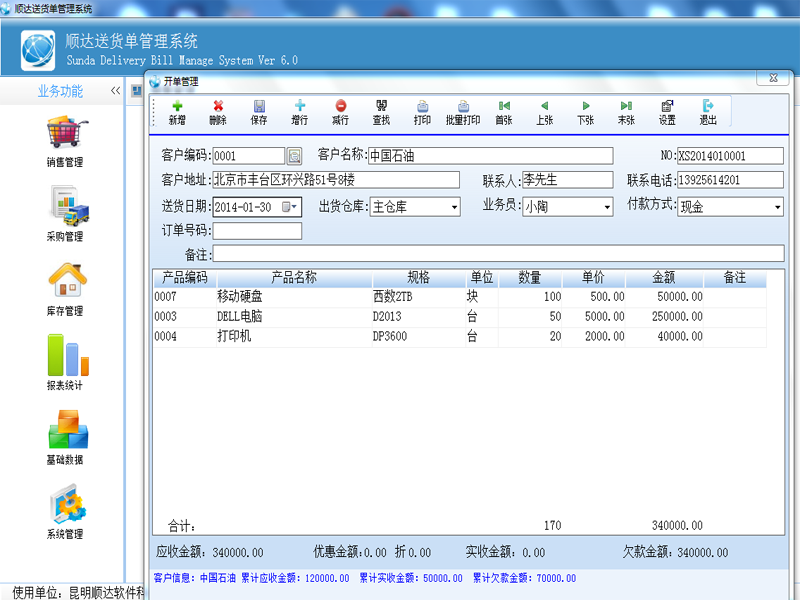Screen dimensions: 800x600
Task: Click the 删除 (Delete) toolbar icon
Action: point(218,111)
